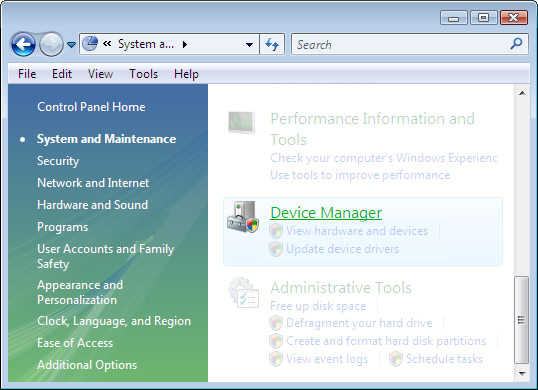Image resolution: width=538 pixels, height=390 pixels.
Task: Open the File menu
Action: coord(27,74)
